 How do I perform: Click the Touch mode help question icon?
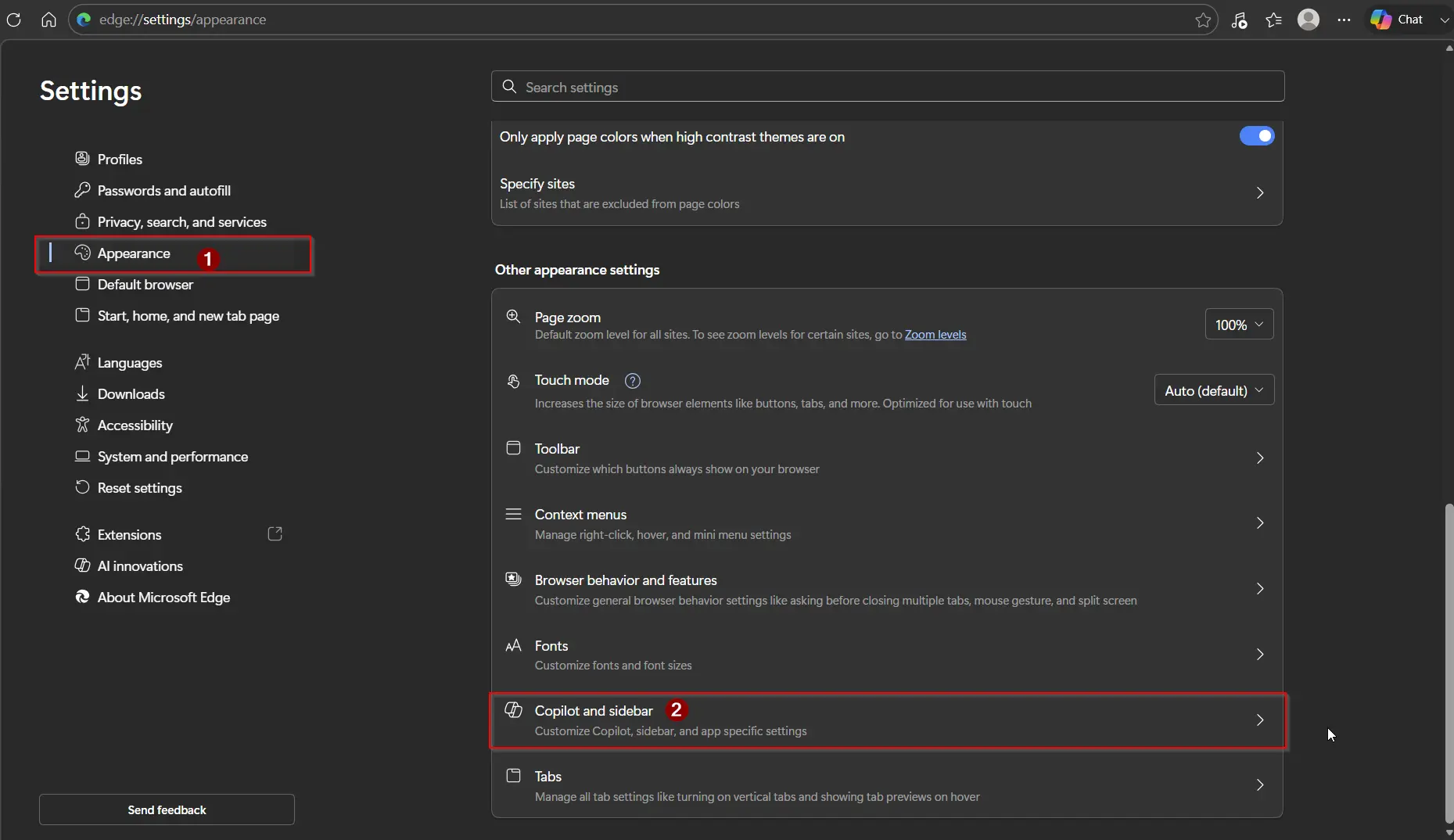[633, 381]
